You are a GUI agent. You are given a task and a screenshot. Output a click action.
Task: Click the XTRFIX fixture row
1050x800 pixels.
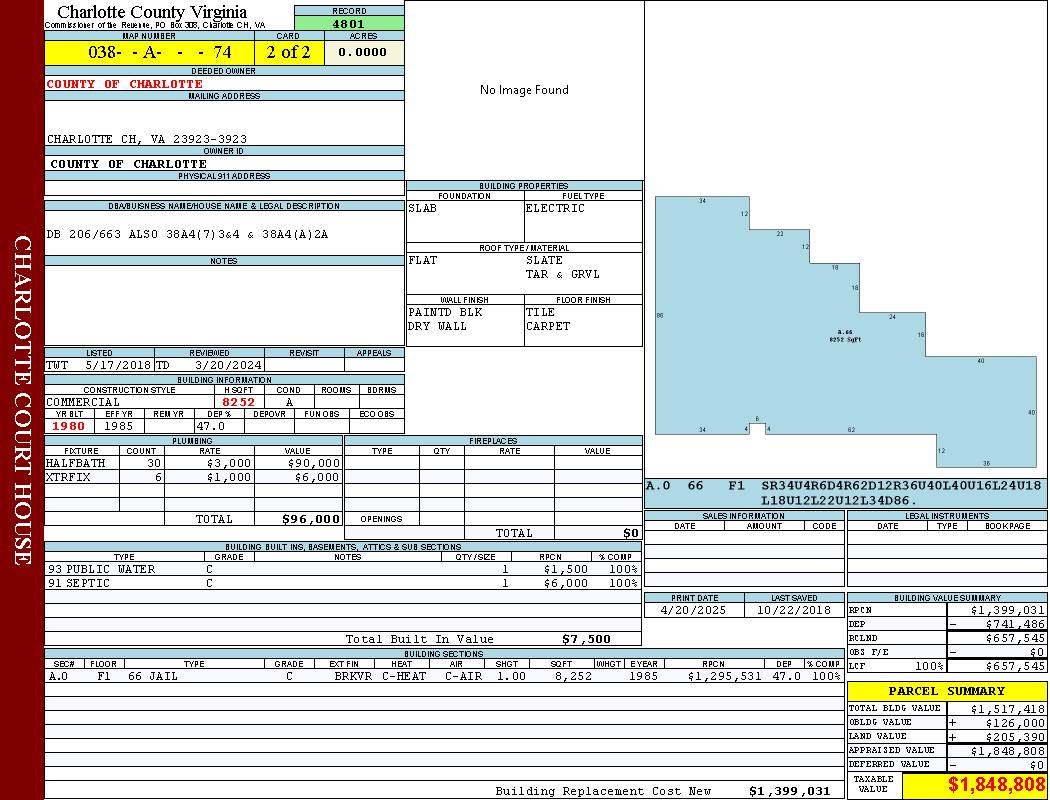pyautogui.click(x=194, y=477)
